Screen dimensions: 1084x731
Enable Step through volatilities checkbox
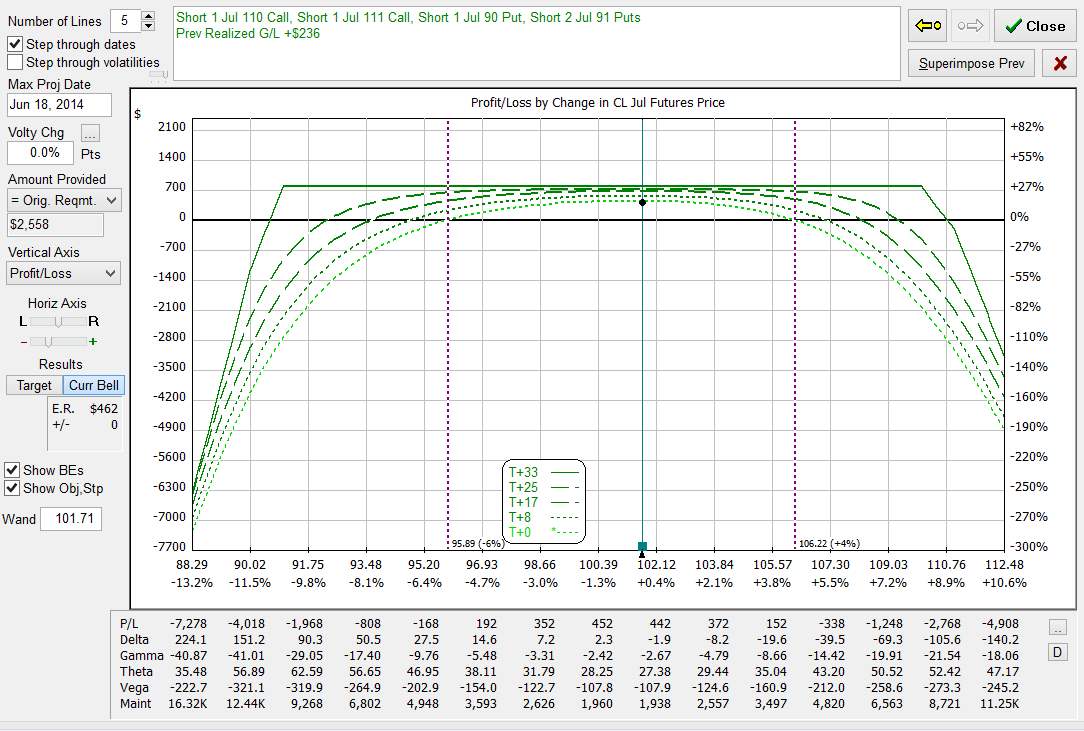tap(15, 62)
